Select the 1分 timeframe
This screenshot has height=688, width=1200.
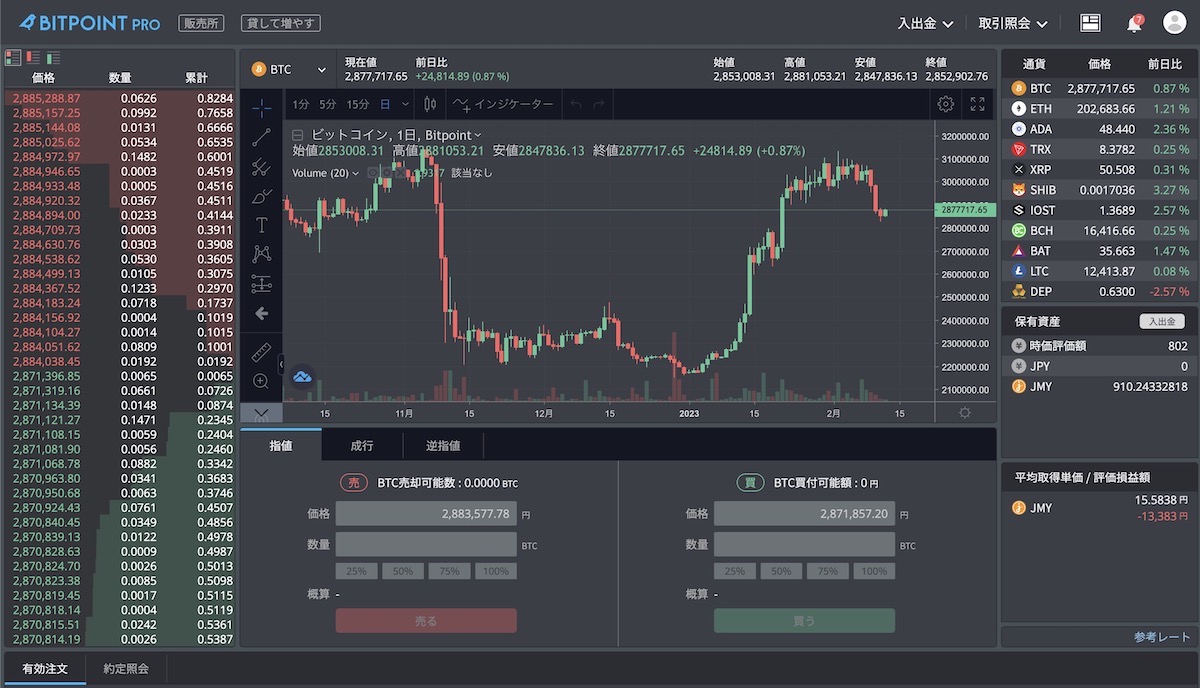[301, 104]
